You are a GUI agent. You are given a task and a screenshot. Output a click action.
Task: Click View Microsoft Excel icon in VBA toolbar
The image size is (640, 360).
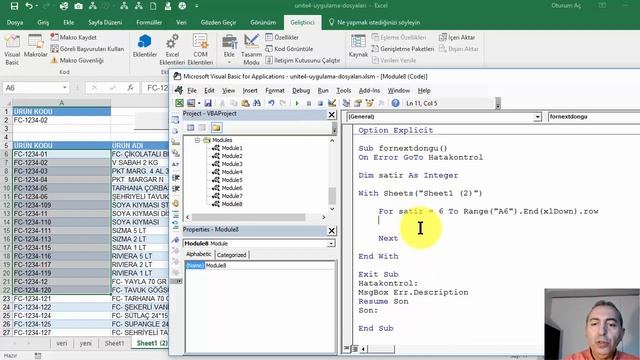click(179, 103)
